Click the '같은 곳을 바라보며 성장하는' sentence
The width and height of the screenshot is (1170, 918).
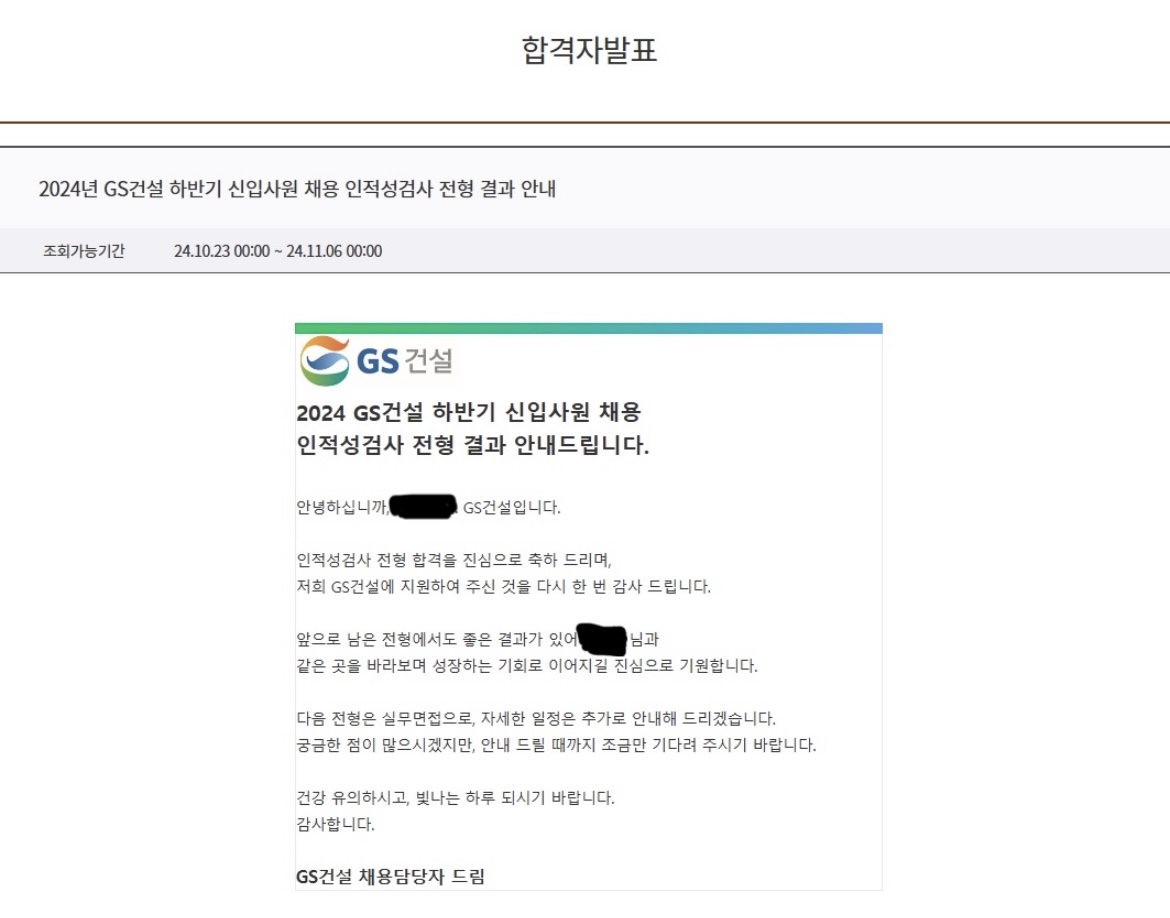(527, 665)
